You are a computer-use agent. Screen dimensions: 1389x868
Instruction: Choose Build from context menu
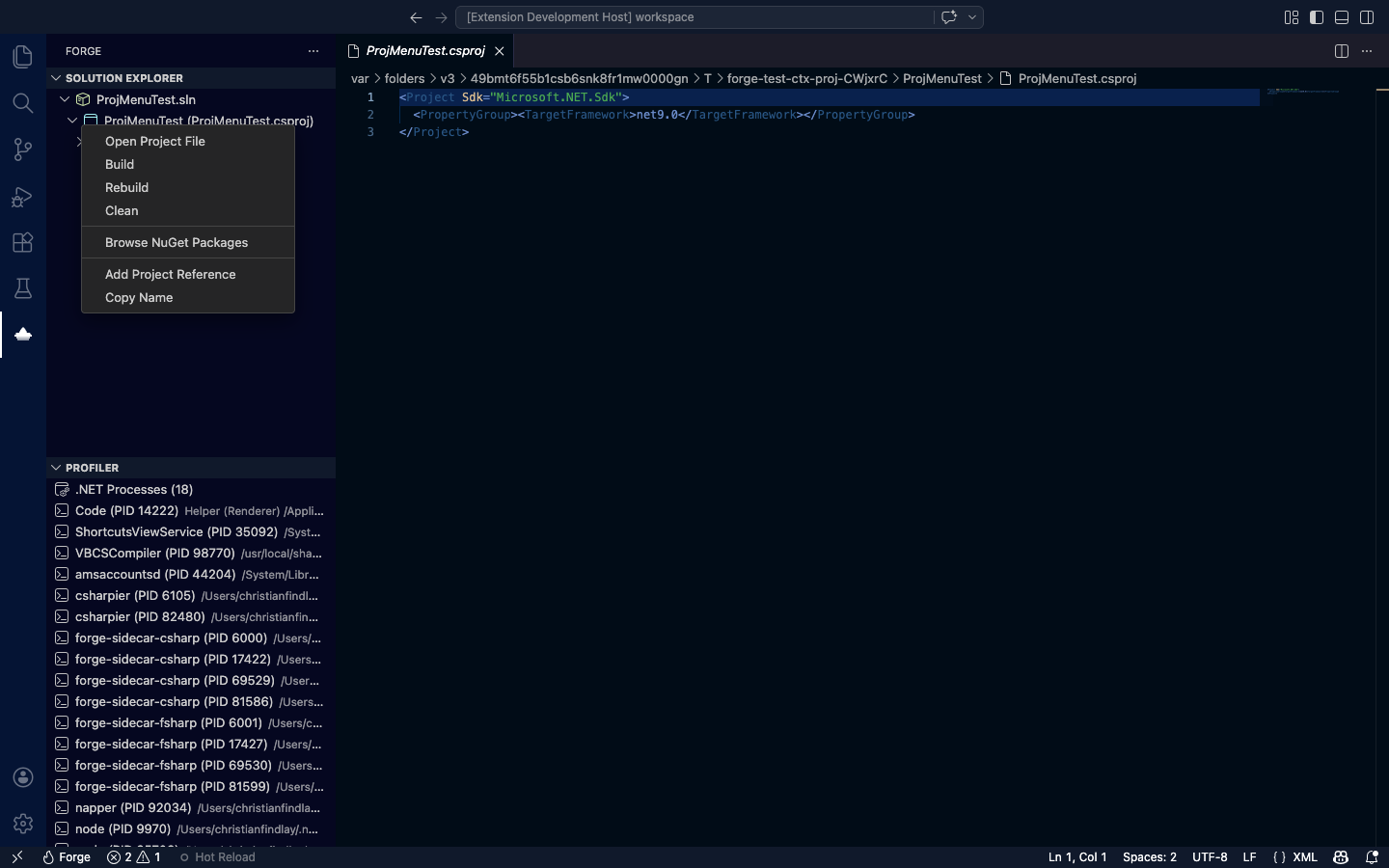tap(188, 164)
